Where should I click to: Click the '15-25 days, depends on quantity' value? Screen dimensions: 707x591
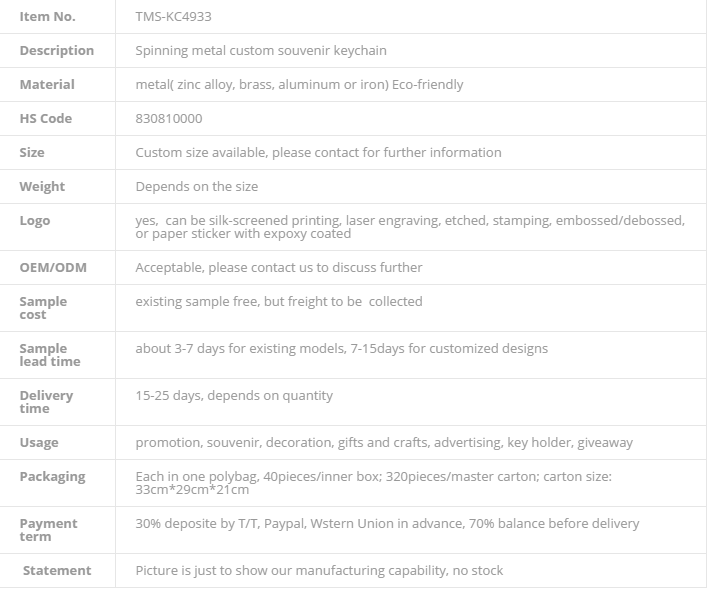(x=234, y=395)
